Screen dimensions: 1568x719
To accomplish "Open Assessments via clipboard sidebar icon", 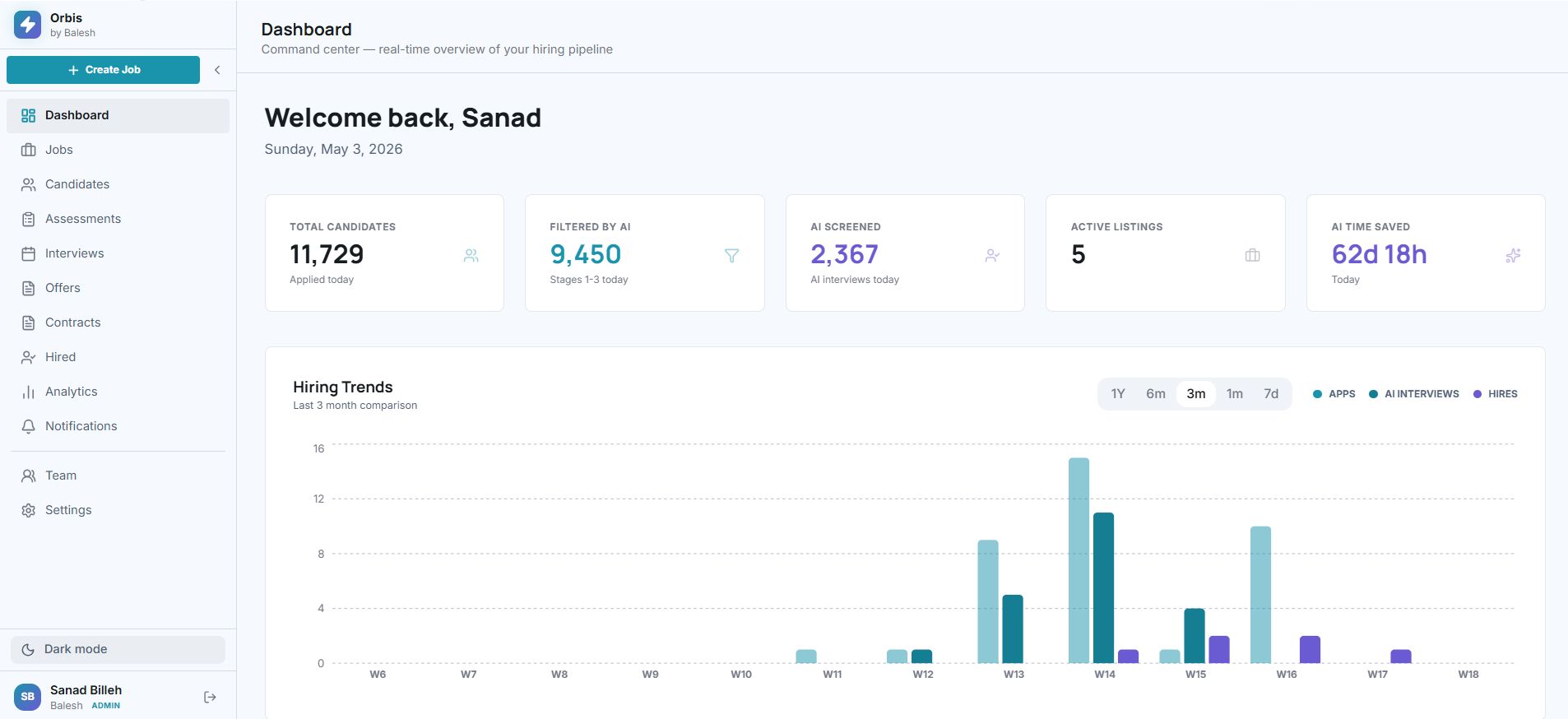I will tap(29, 219).
